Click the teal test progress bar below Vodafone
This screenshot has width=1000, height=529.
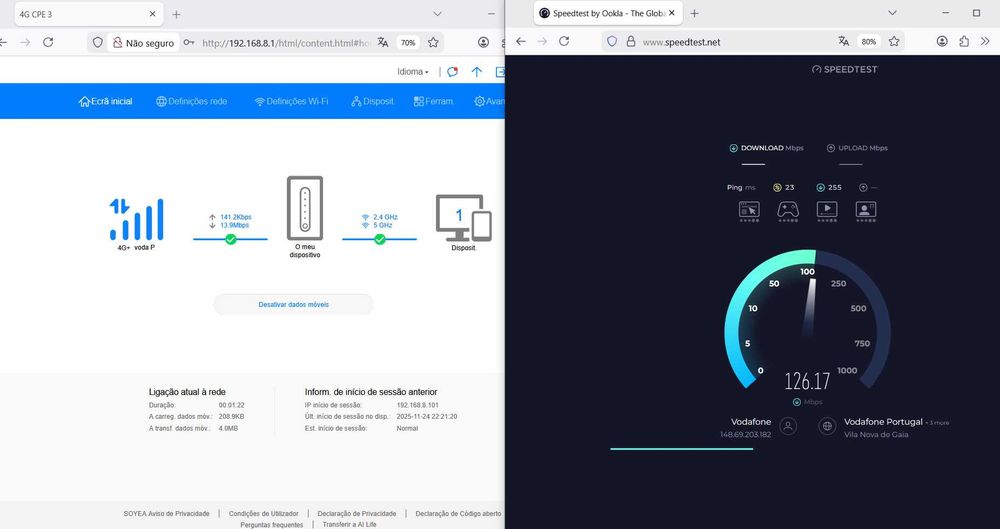click(x=681, y=449)
